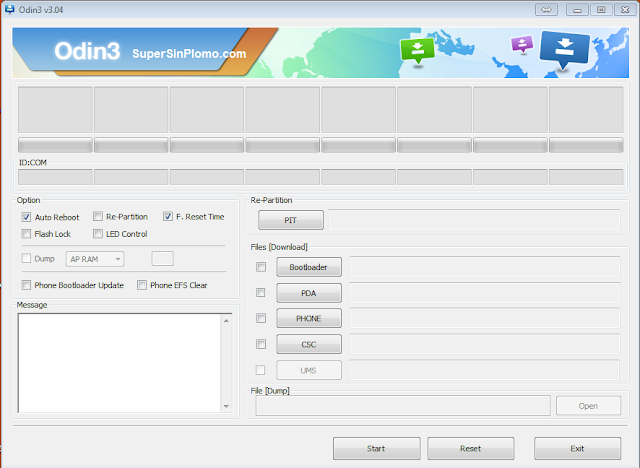Click the Message box scroll up arrow
This screenshot has height=468, width=640.
[227, 321]
